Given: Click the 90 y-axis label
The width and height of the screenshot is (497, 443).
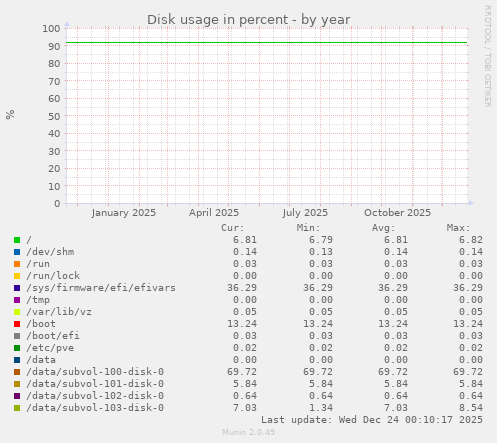Looking at the screenshot, I should point(54,46).
